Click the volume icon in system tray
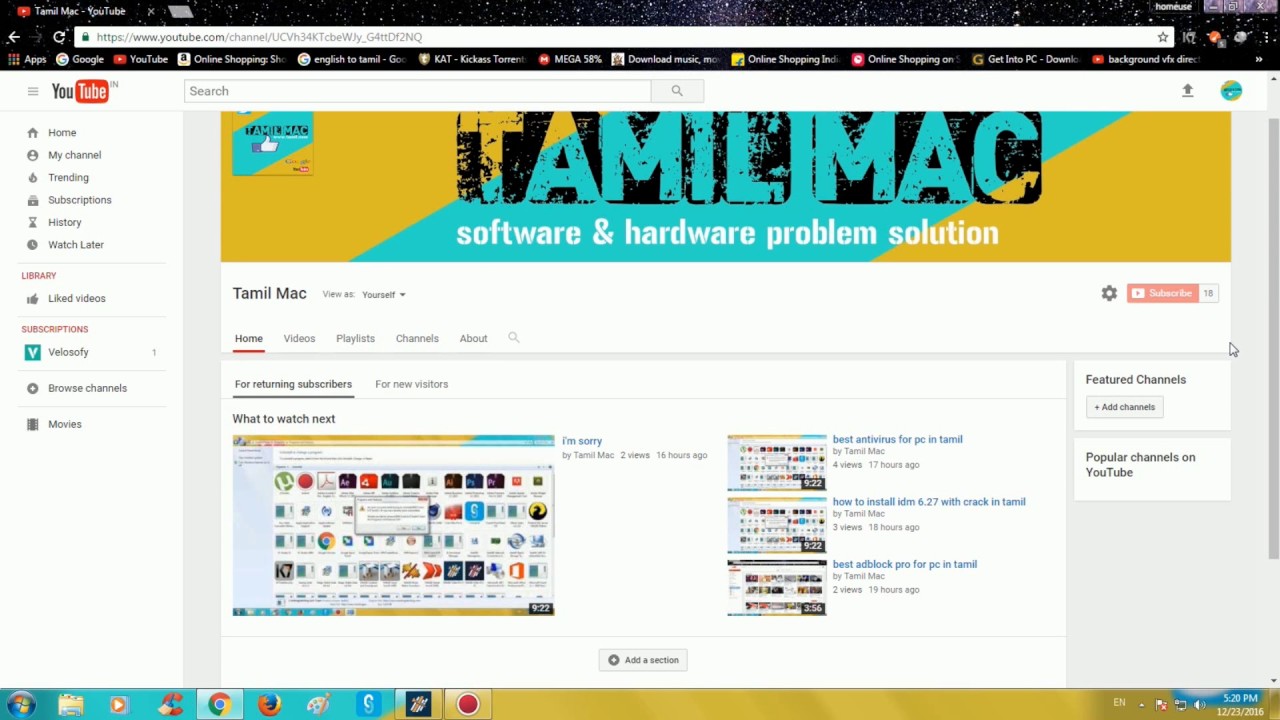The height and width of the screenshot is (720, 1280). [x=1199, y=704]
